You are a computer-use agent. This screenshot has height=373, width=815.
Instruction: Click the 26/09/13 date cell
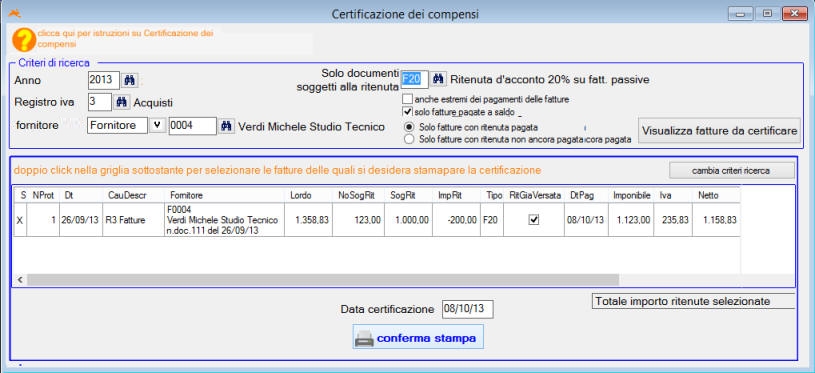[x=81, y=220]
